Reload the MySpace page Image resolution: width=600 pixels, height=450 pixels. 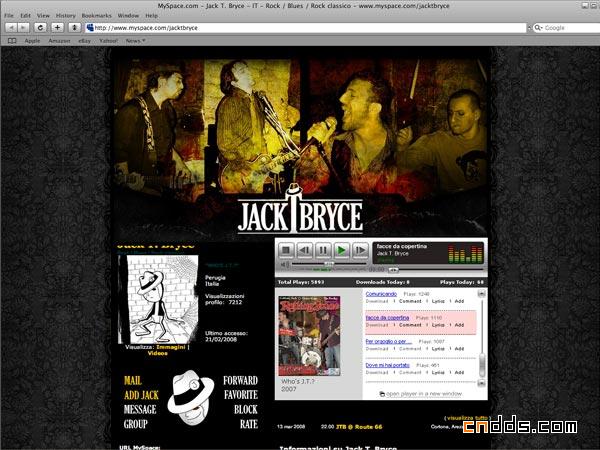[x=40, y=28]
